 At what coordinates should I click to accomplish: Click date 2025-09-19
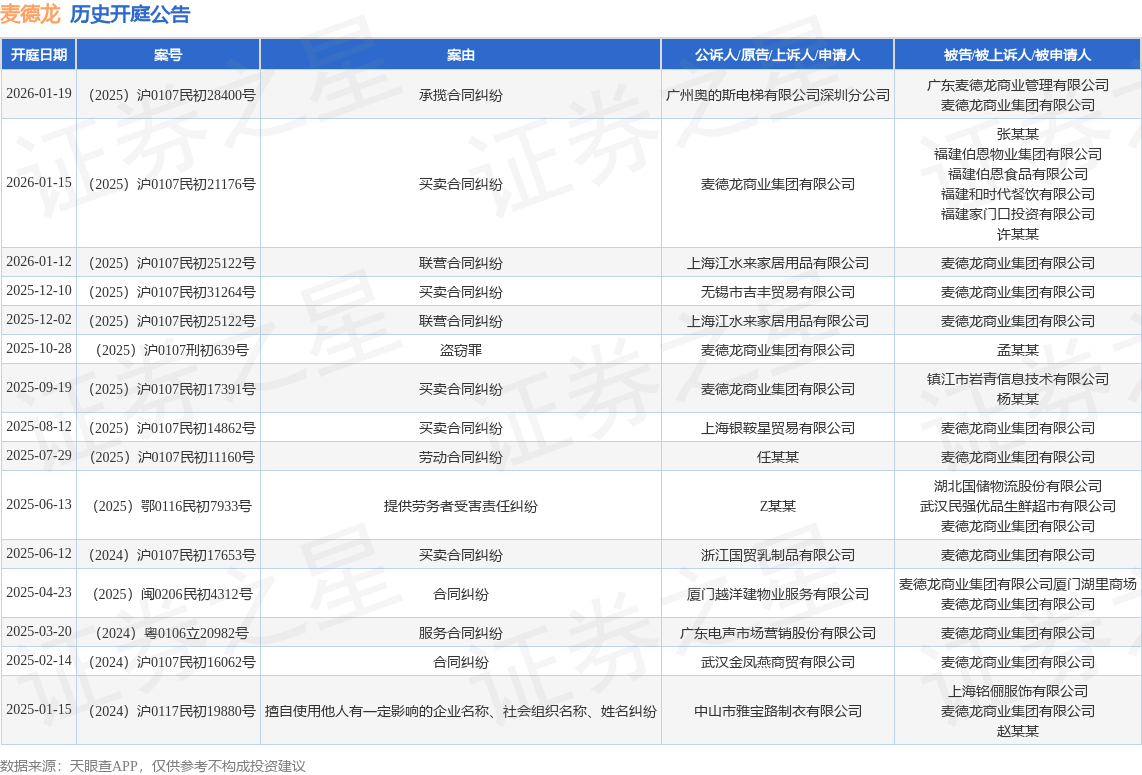[39, 387]
